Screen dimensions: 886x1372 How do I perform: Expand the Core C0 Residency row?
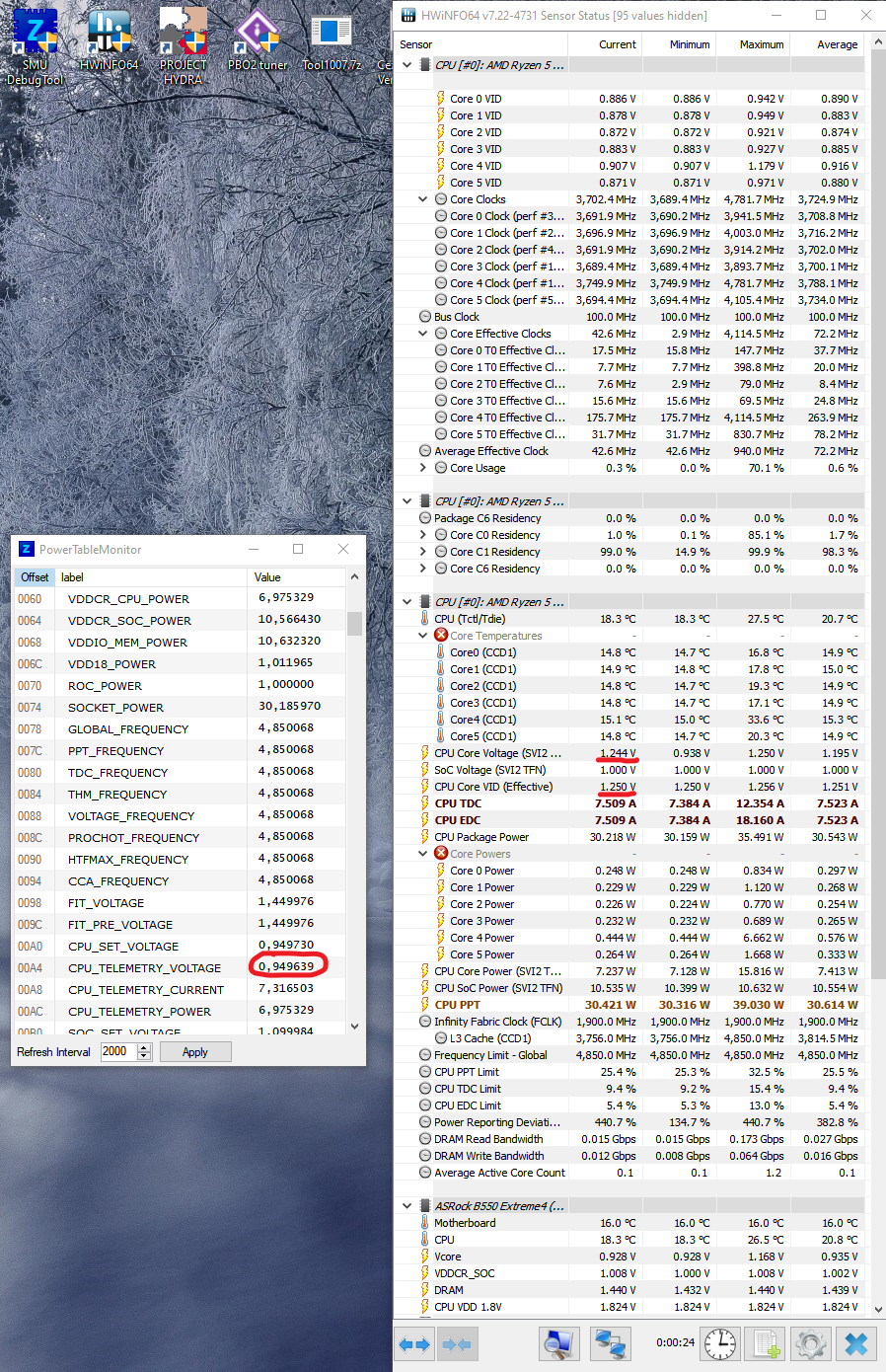coord(423,535)
